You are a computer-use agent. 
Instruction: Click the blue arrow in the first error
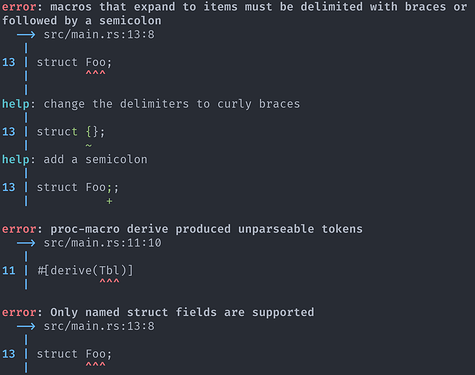tap(26, 35)
